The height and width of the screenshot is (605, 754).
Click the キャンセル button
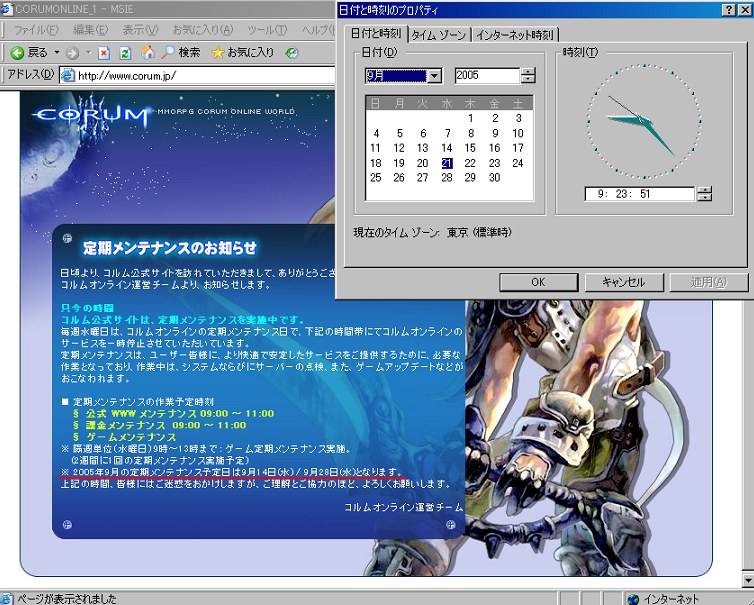click(x=624, y=282)
